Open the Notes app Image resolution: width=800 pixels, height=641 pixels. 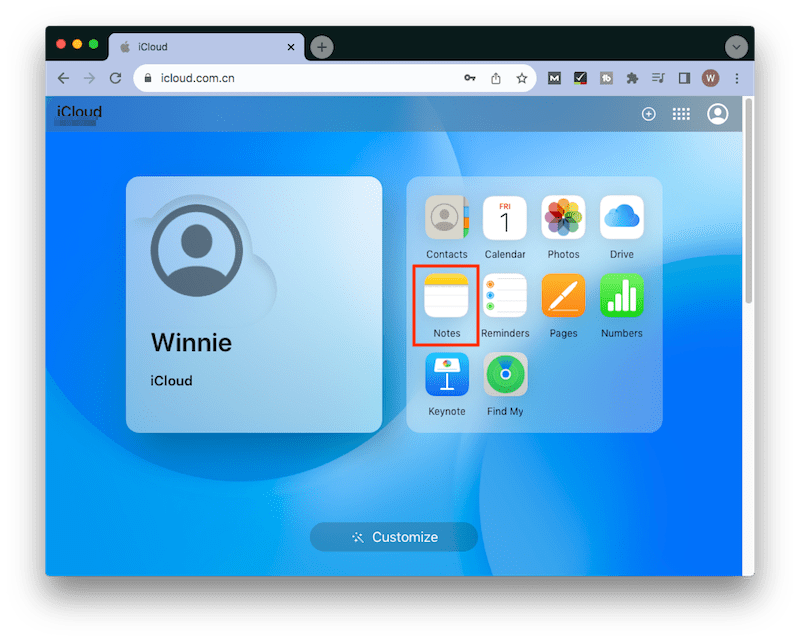pyautogui.click(x=446, y=295)
